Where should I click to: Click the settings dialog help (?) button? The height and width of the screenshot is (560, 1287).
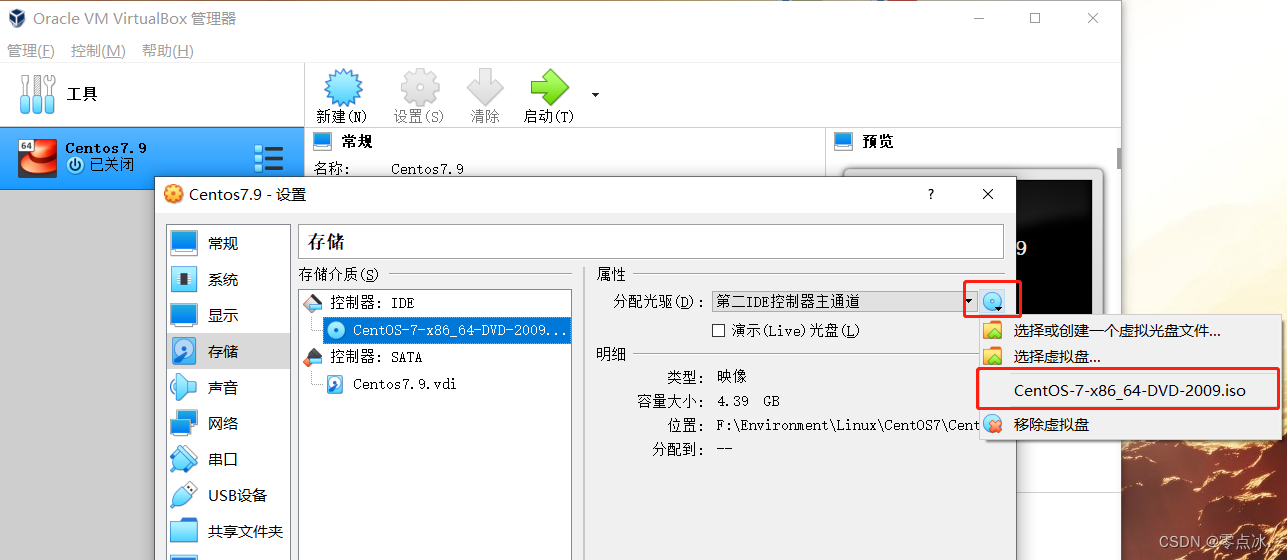[931, 194]
